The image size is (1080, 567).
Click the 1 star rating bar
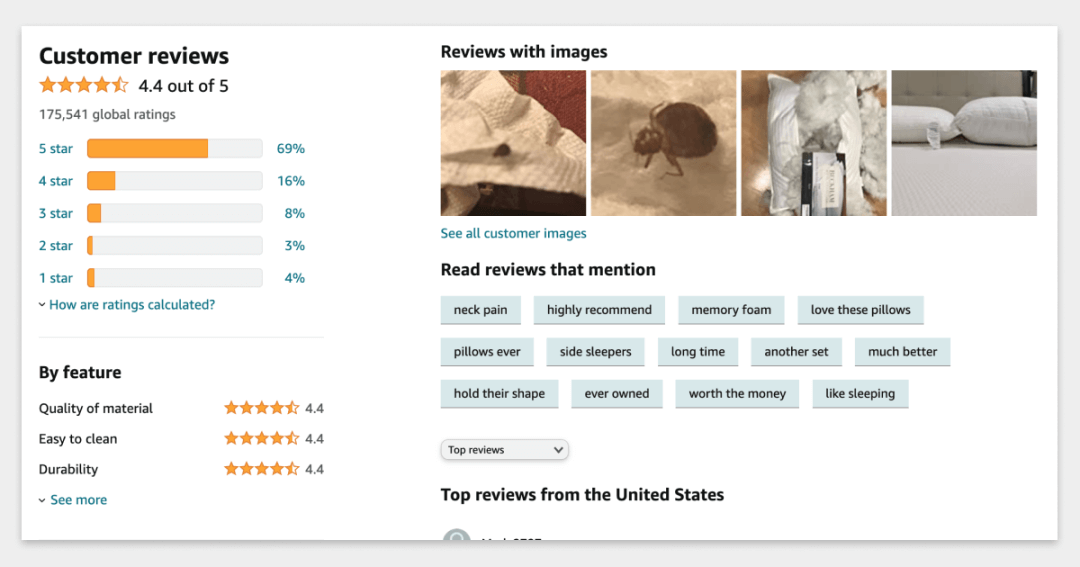tap(175, 278)
